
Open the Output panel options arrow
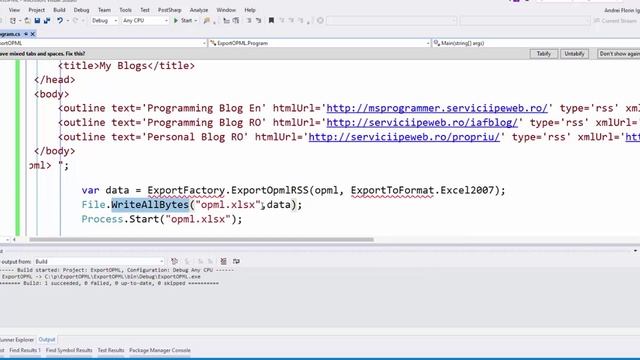click(x=636, y=251)
